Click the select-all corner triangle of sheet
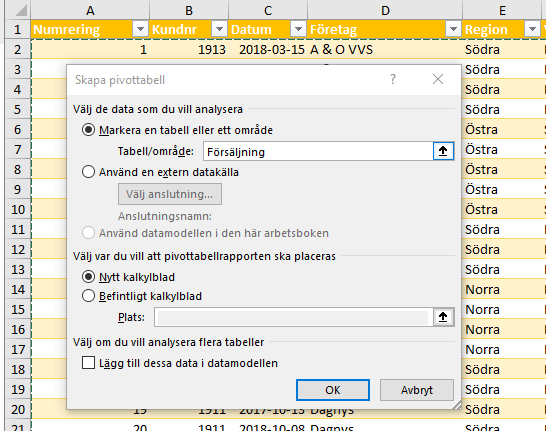This screenshot has width=546, height=431. click(x=21, y=10)
